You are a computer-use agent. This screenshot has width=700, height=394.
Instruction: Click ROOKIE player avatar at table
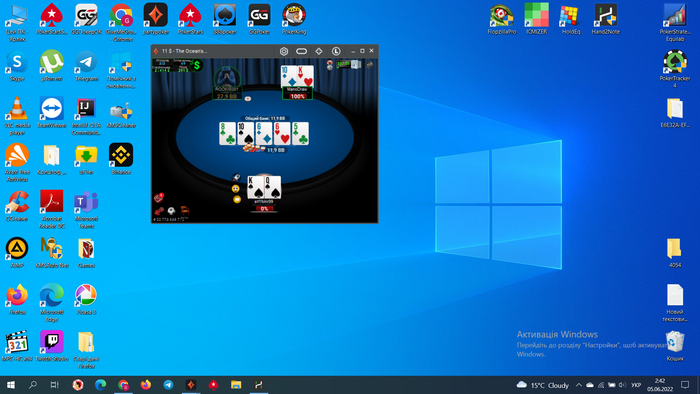(227, 77)
